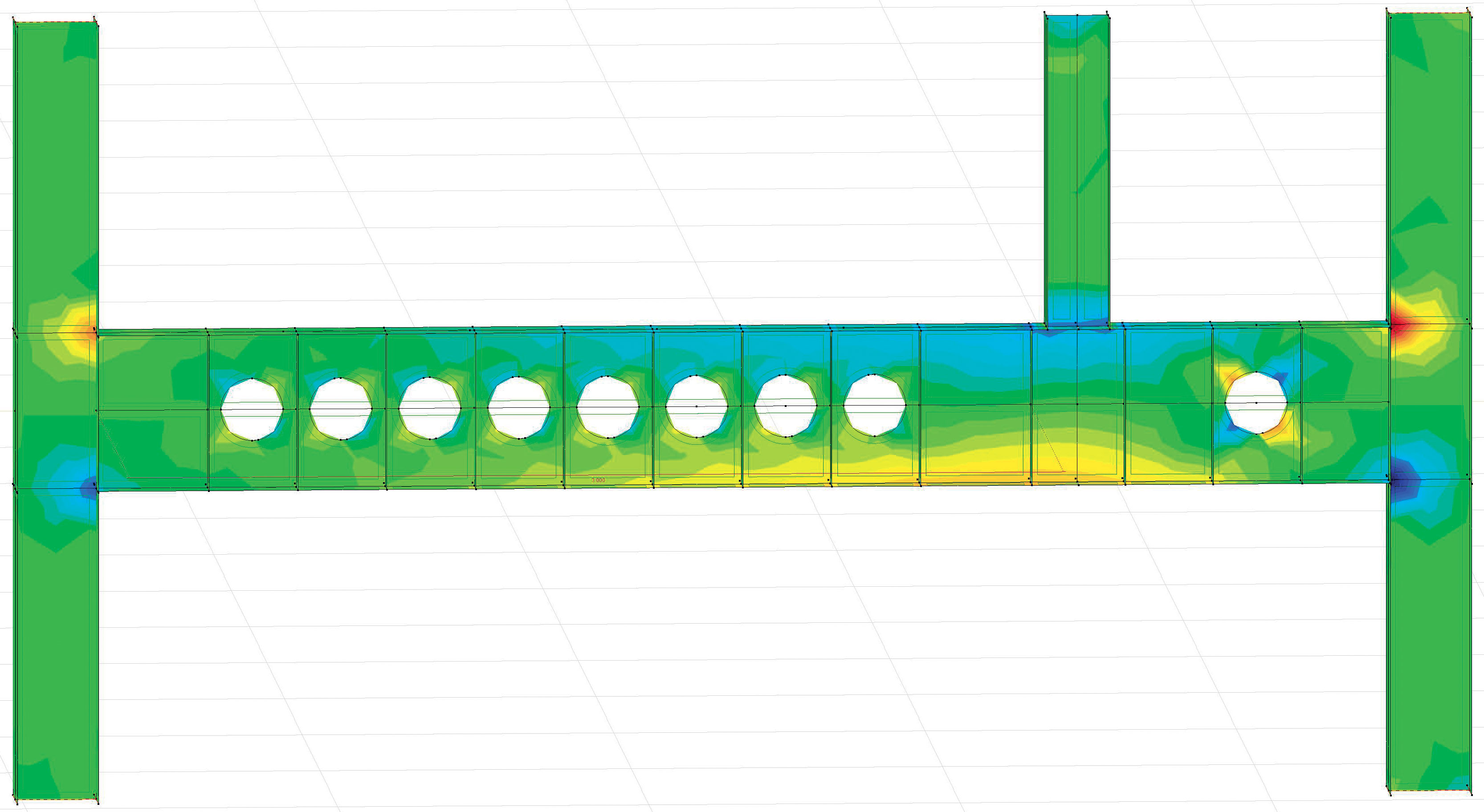Select the sixth circular opening in the beam

coord(697,406)
